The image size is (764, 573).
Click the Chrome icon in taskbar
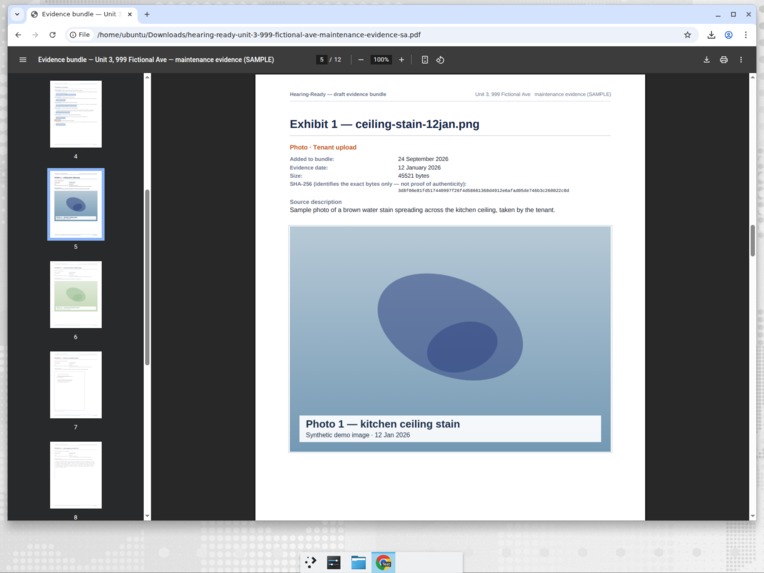point(383,562)
